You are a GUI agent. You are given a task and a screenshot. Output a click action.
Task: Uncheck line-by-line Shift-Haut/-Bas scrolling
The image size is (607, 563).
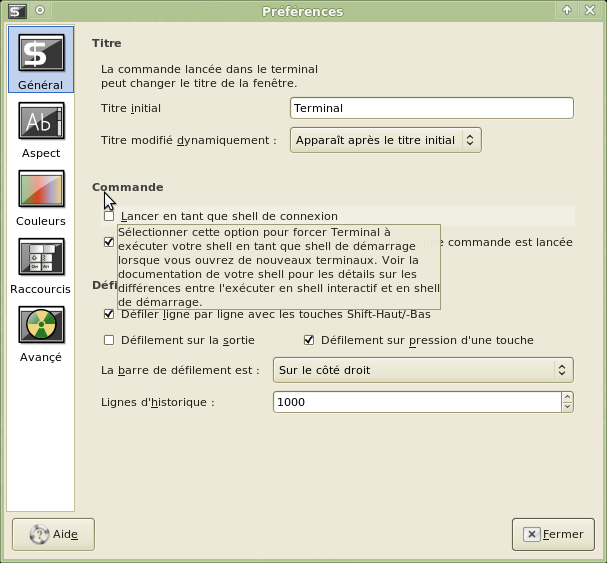[x=109, y=314]
